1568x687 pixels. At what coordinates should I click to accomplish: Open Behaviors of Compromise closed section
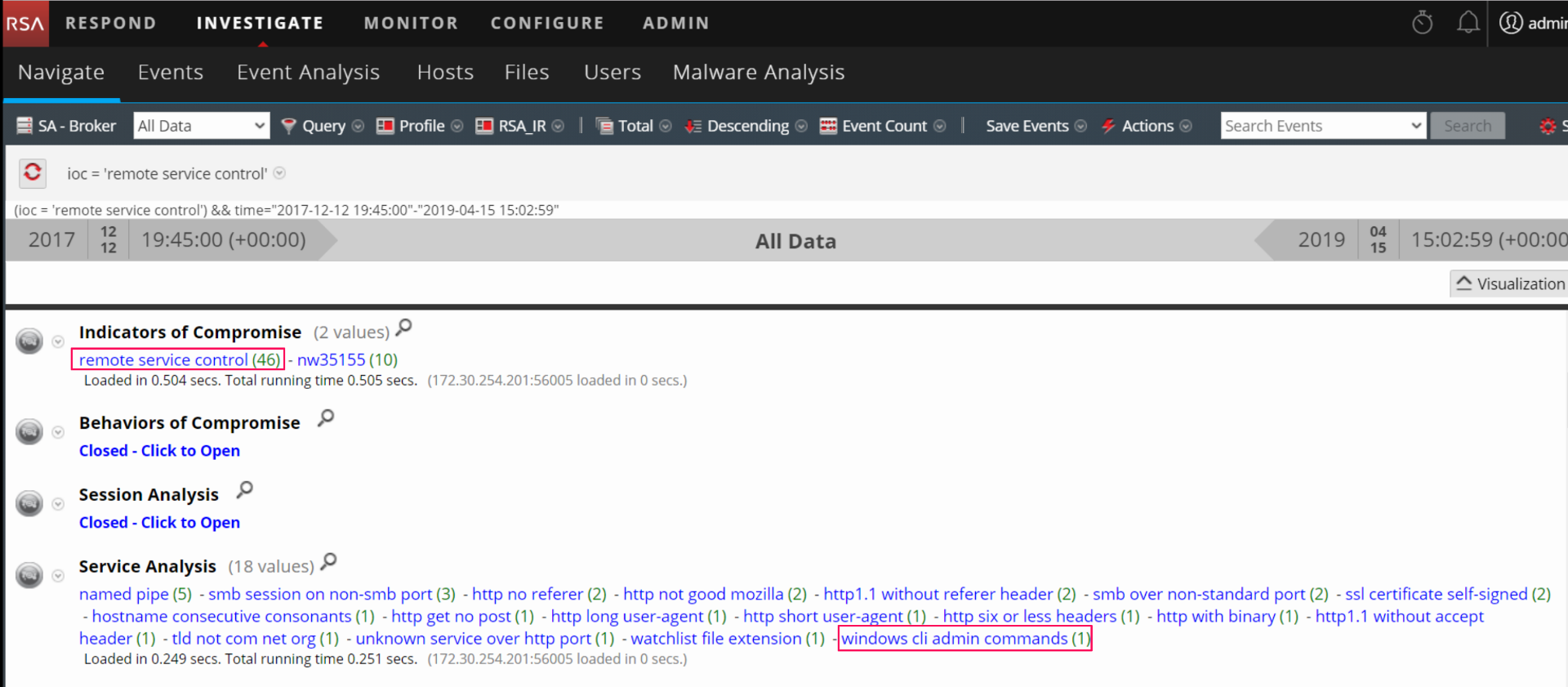[x=159, y=451]
